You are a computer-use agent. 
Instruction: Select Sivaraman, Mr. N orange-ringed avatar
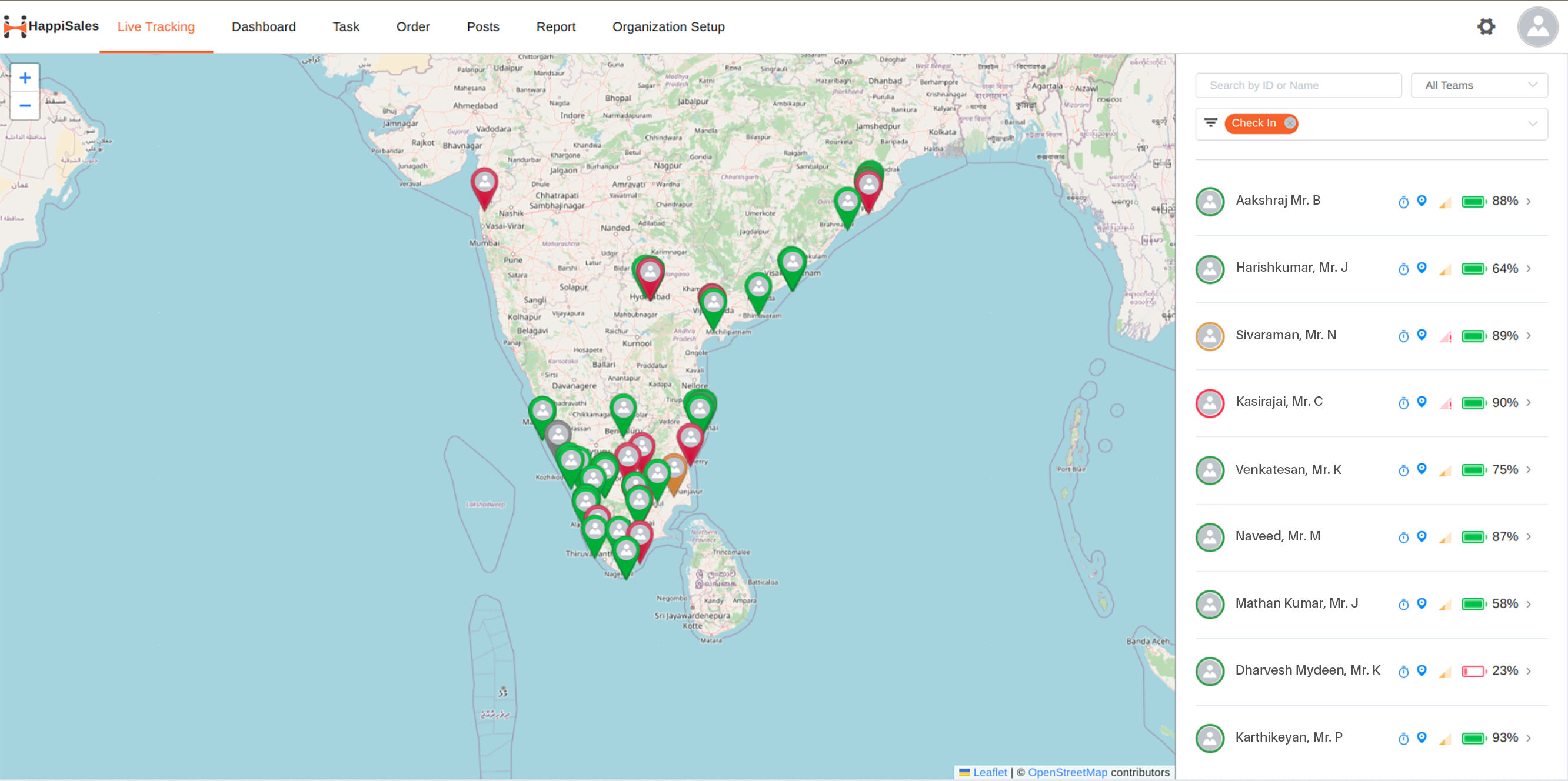click(1210, 336)
